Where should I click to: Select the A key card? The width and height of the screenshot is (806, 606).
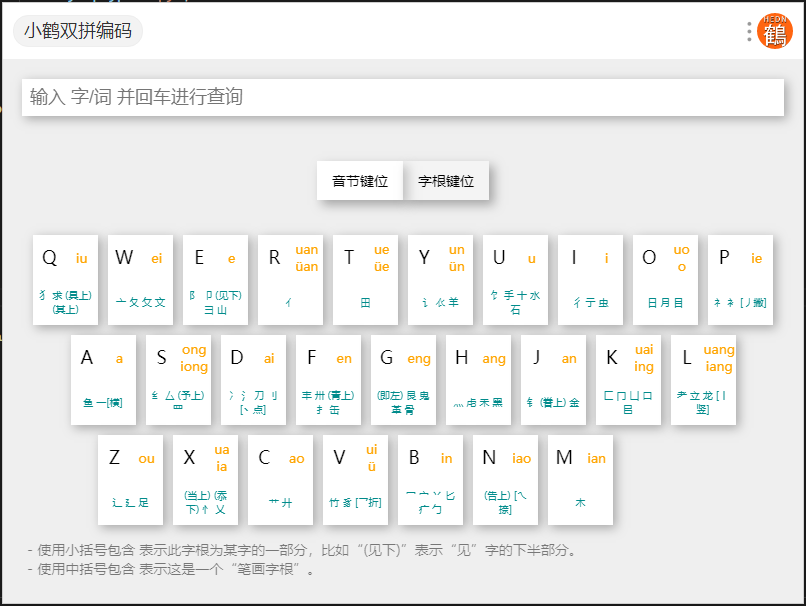pyautogui.click(x=103, y=380)
